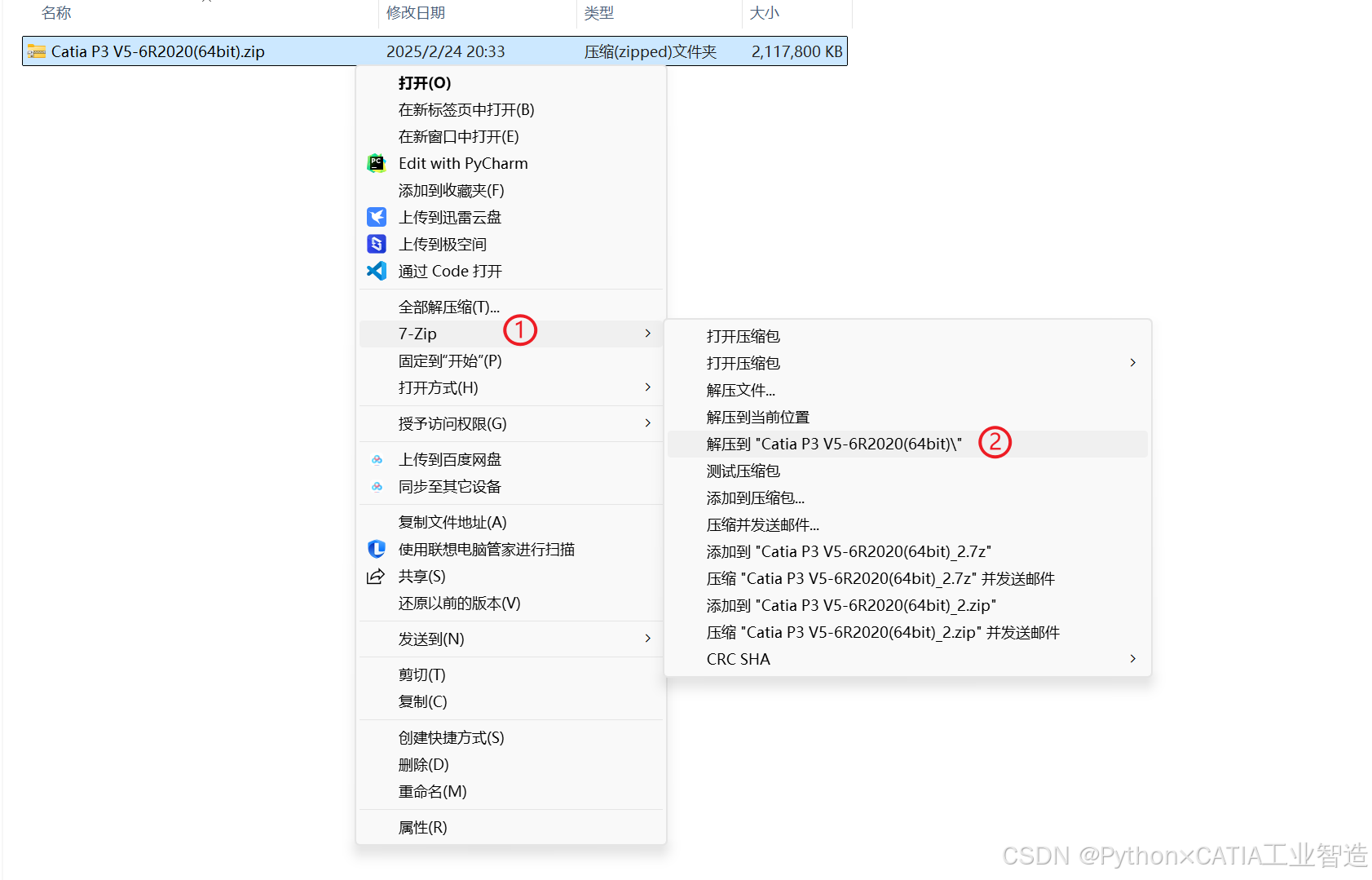The height and width of the screenshot is (880, 1372).
Task: Expand the 打开方式(H) submenu arrow
Action: click(x=647, y=387)
